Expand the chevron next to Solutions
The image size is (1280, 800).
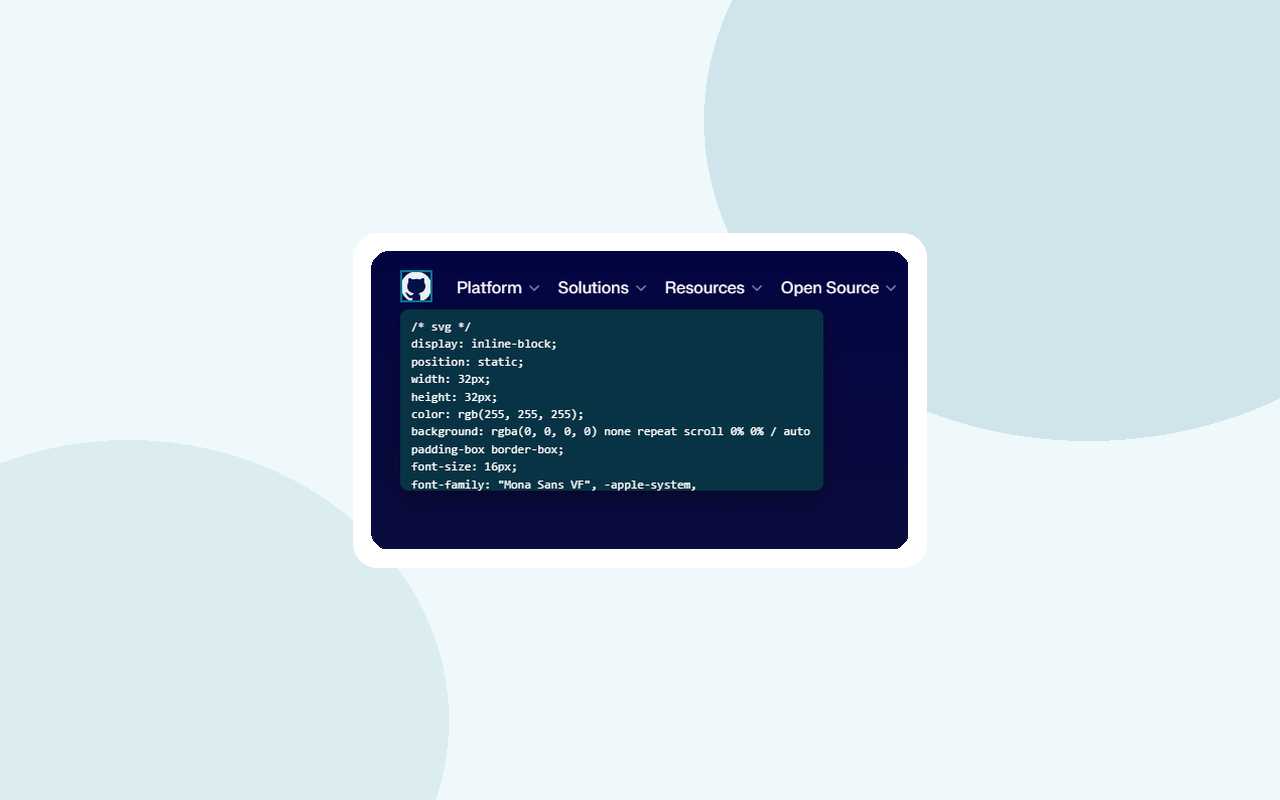click(x=641, y=288)
